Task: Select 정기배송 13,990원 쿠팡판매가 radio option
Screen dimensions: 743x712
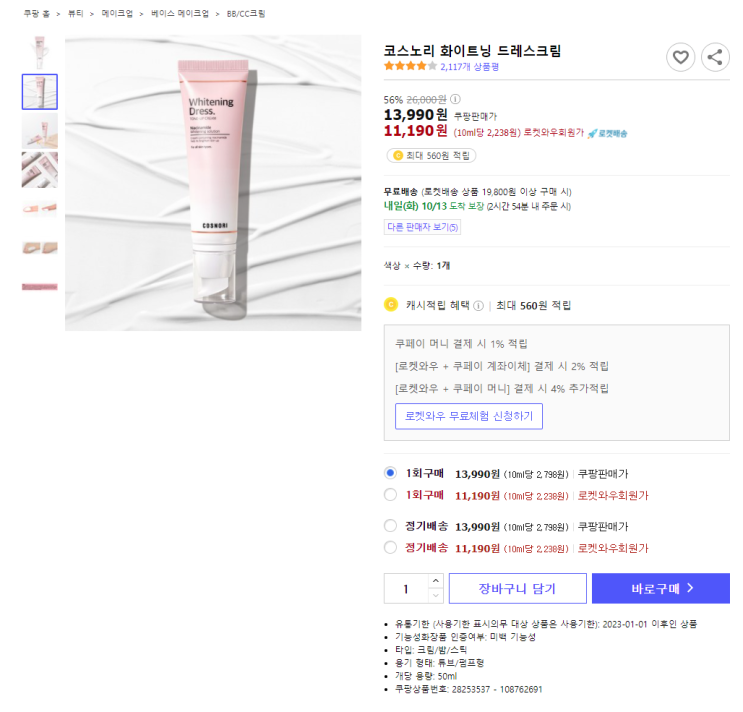Action: point(390,525)
